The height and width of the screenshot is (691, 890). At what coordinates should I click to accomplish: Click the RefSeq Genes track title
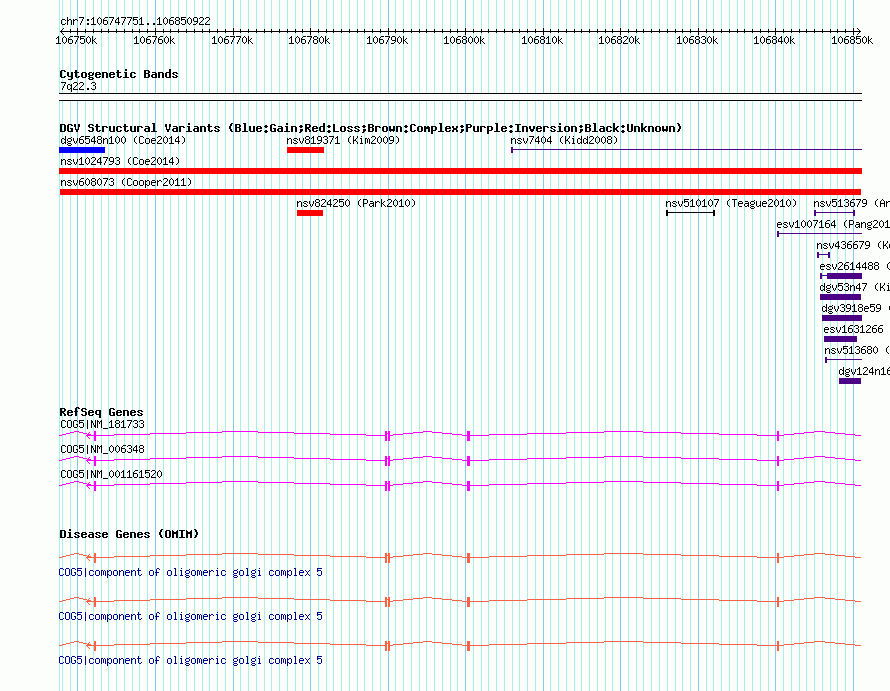(x=101, y=412)
